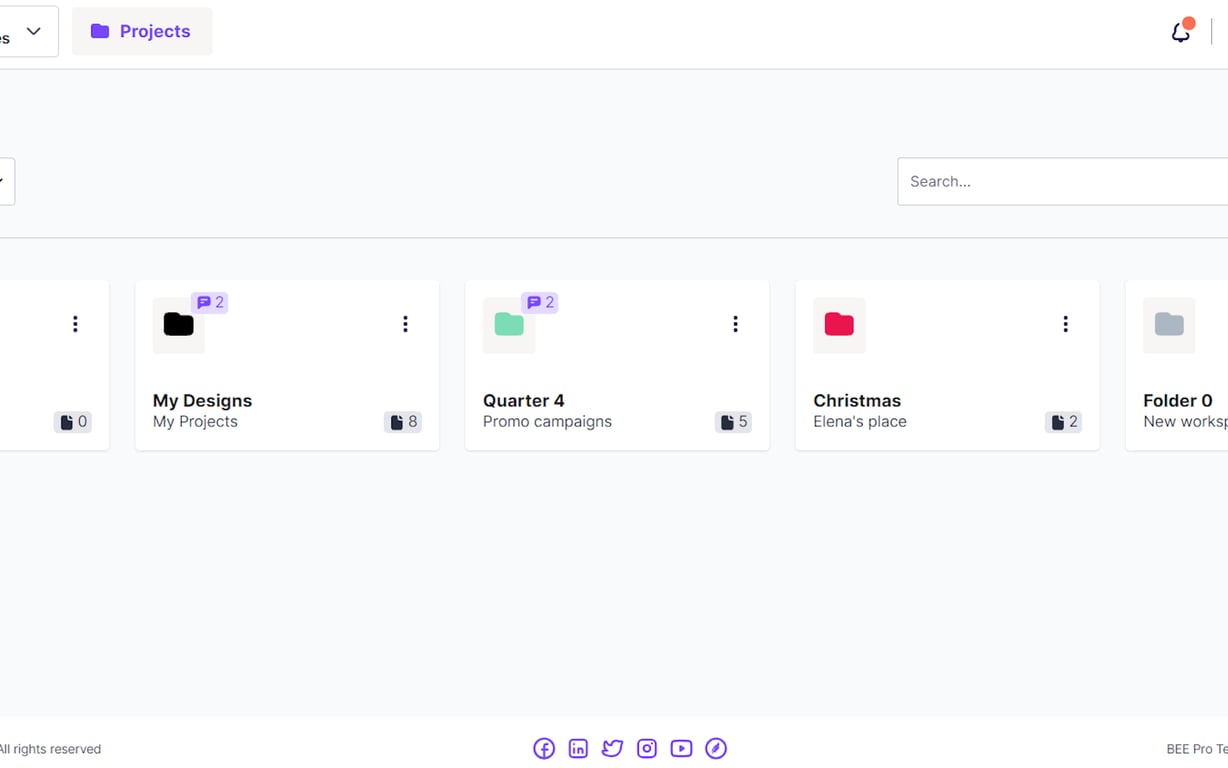The height and width of the screenshot is (768, 1228).
Task: Open the feather blog icon in the footer
Action: coord(716,748)
